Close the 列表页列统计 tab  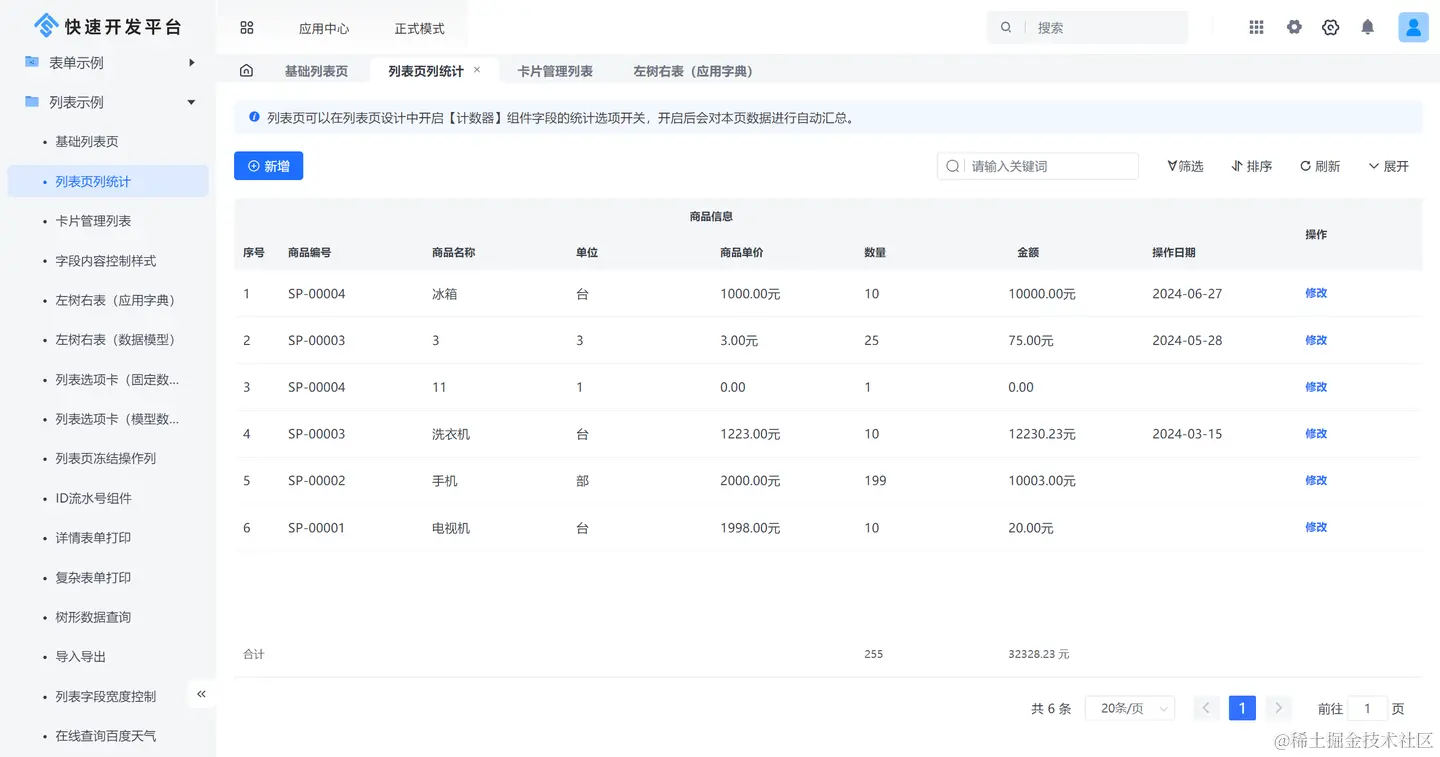[477, 70]
